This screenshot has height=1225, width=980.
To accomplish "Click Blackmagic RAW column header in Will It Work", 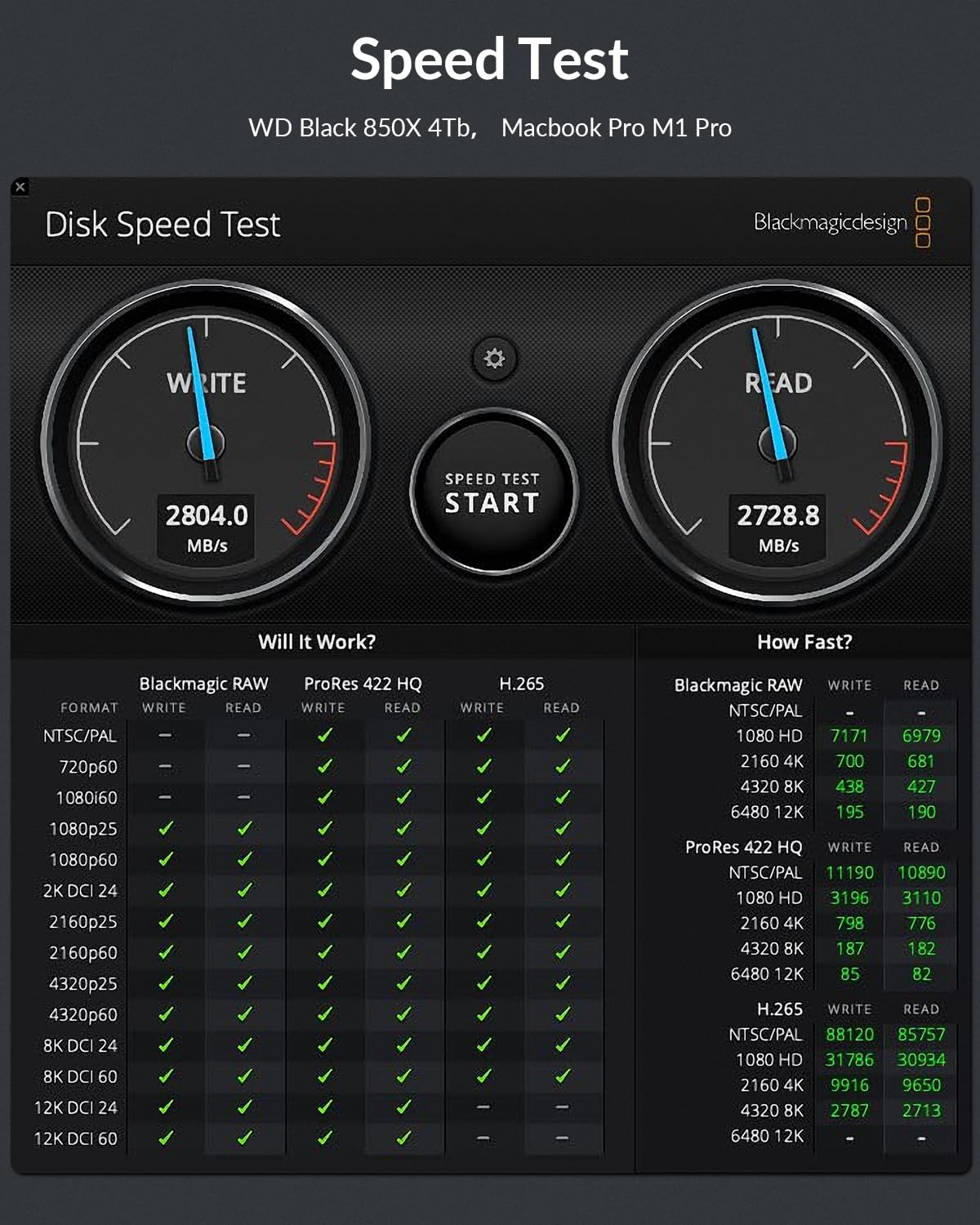I will 203,684.
